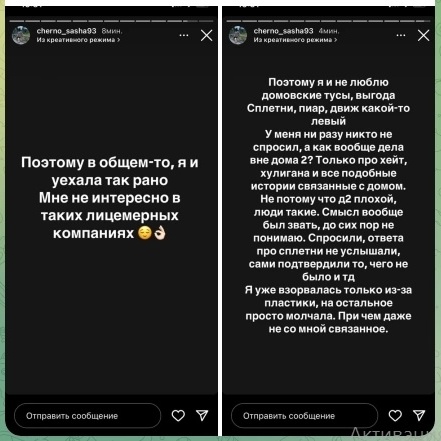Screen dimensions: 441x441
Task: Open the left story's profile avatar
Action: coord(21,35)
